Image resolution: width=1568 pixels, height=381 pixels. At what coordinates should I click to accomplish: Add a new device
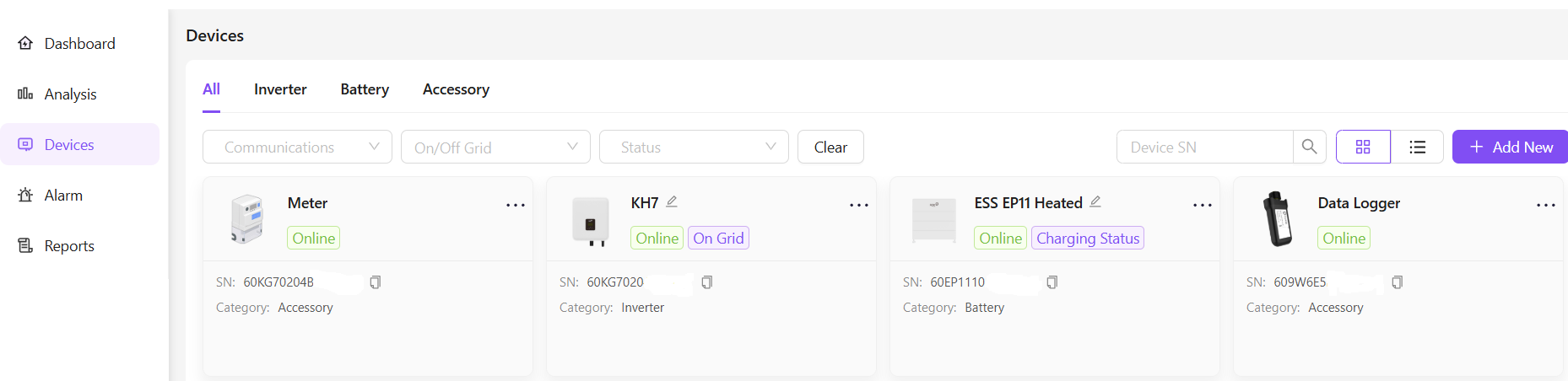[1510, 147]
